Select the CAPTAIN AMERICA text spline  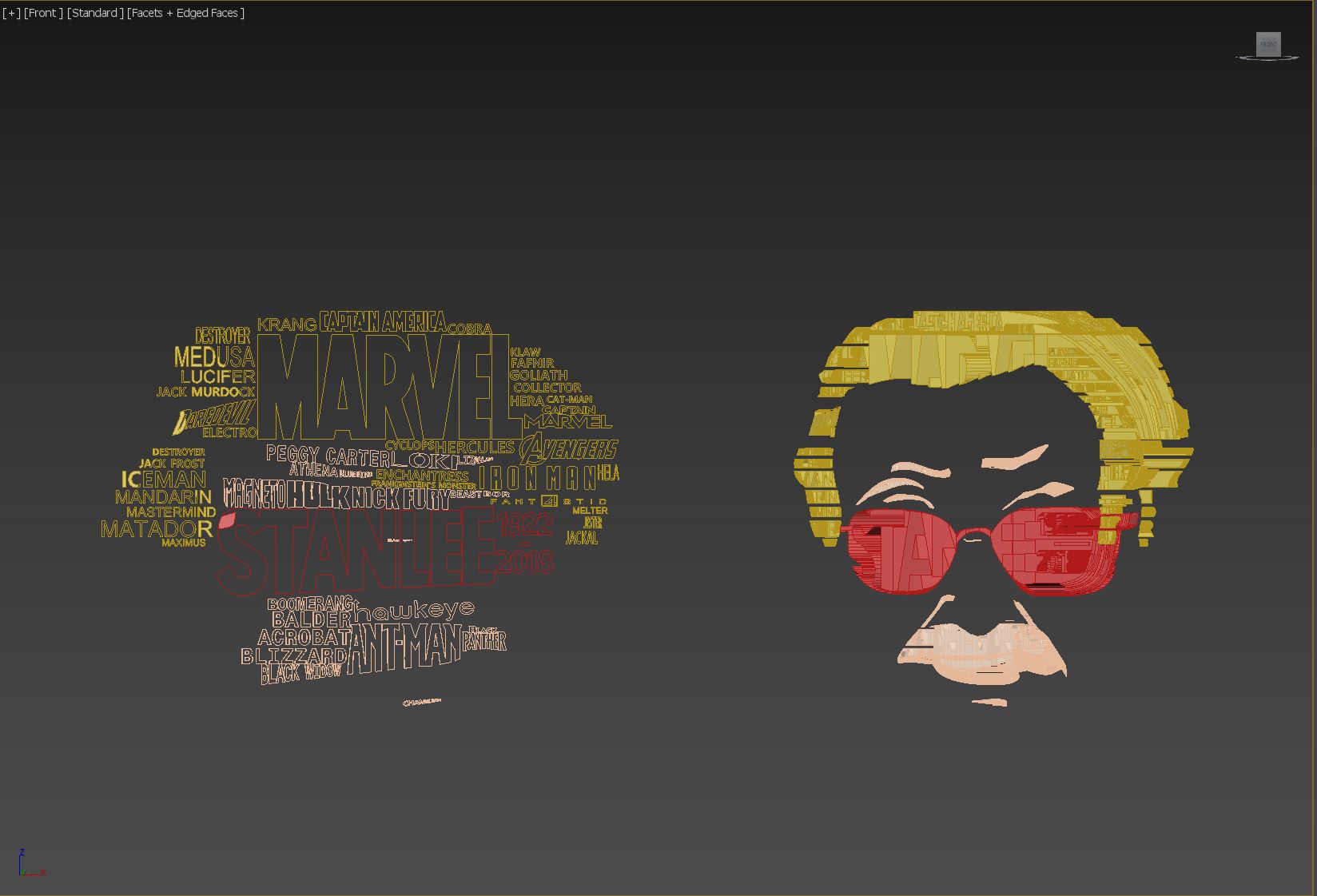point(383,321)
